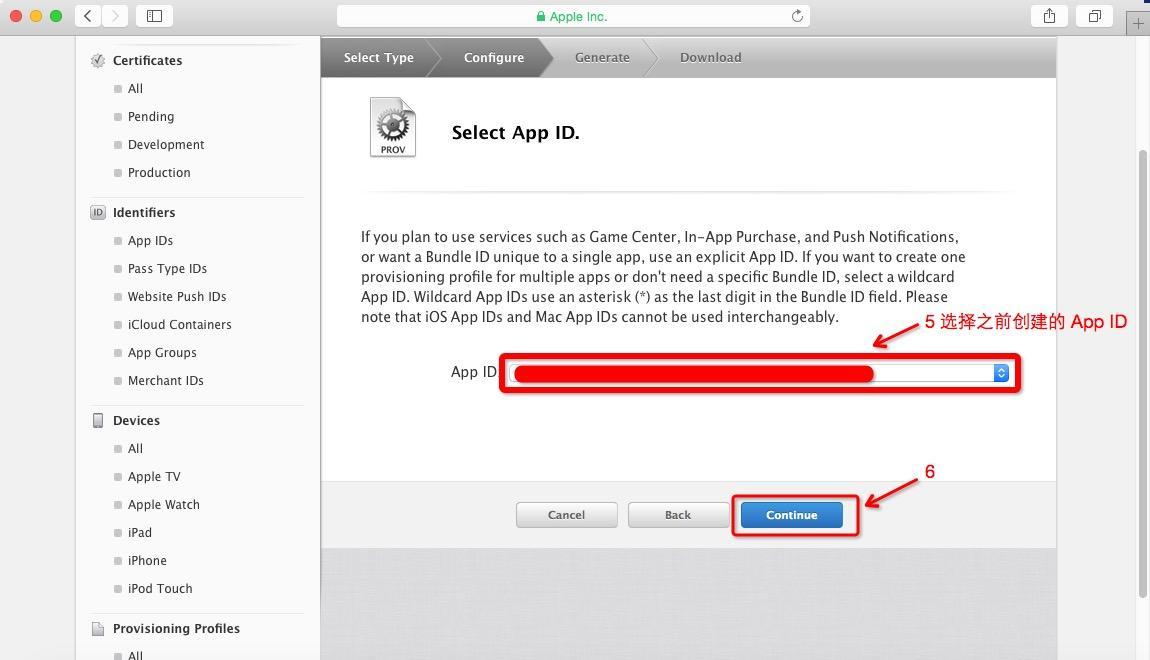
Task: Go to the Generate step
Action: (602, 57)
